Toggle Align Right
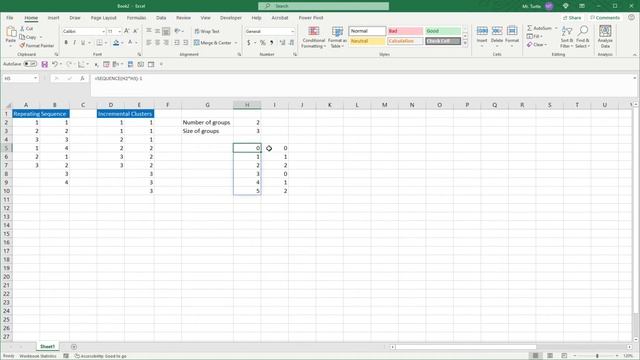640x360 pixels. [166, 42]
